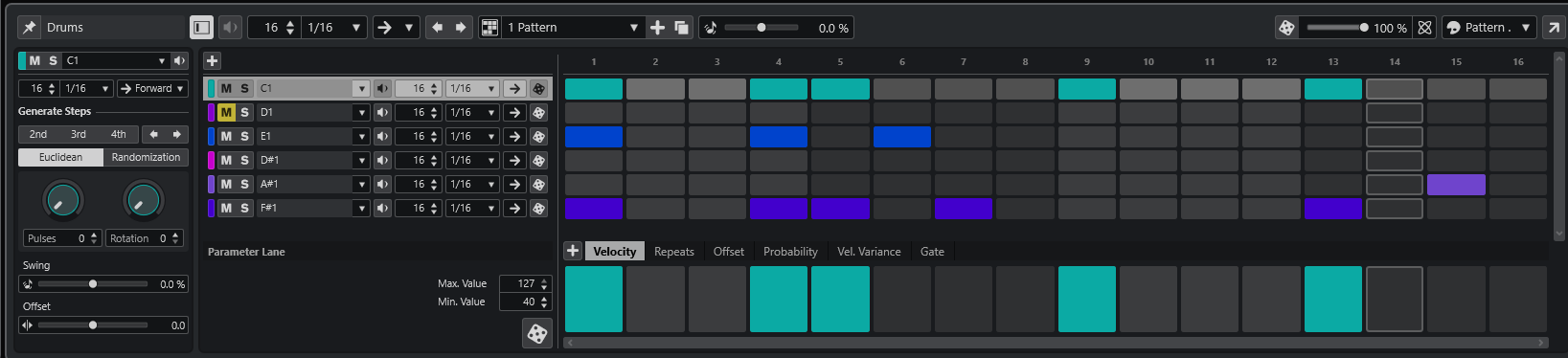
Task: Open the A#1 lane step resolution 1/16 dropdown
Action: coord(472,184)
